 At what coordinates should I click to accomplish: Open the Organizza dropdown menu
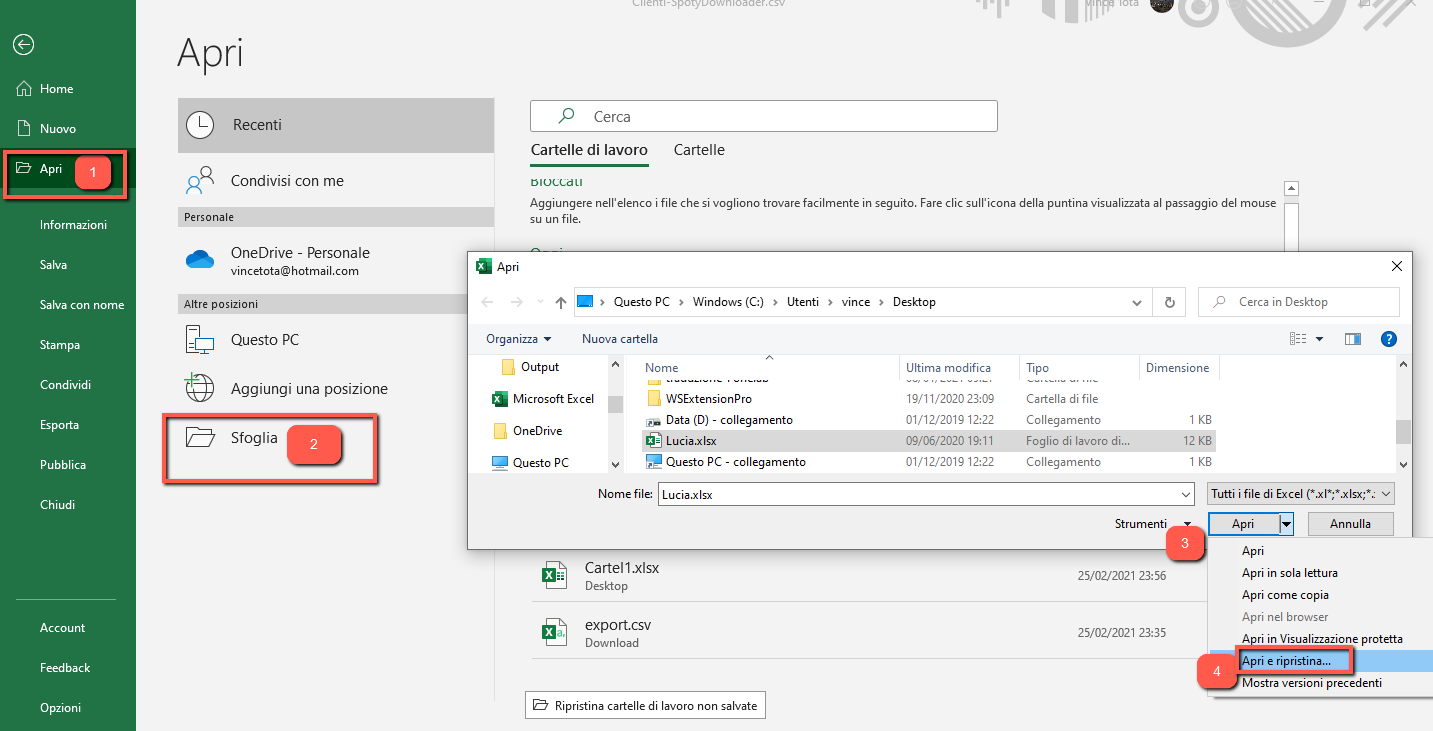click(x=519, y=339)
